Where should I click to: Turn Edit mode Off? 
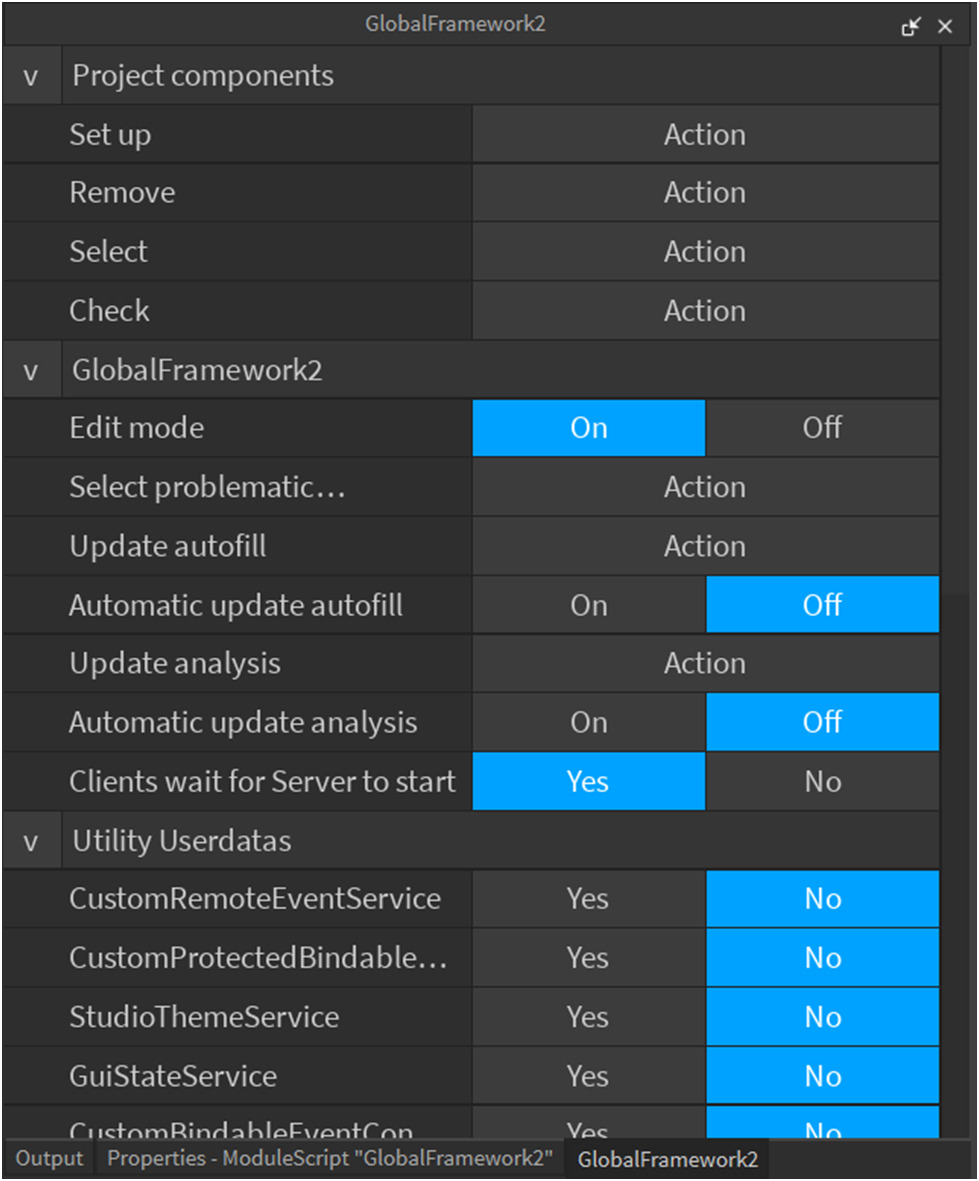pos(822,428)
